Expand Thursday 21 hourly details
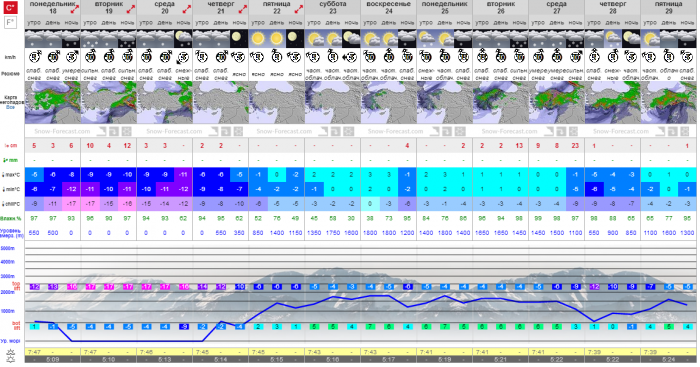Viewport: 700px width, 367px height. click(242, 9)
